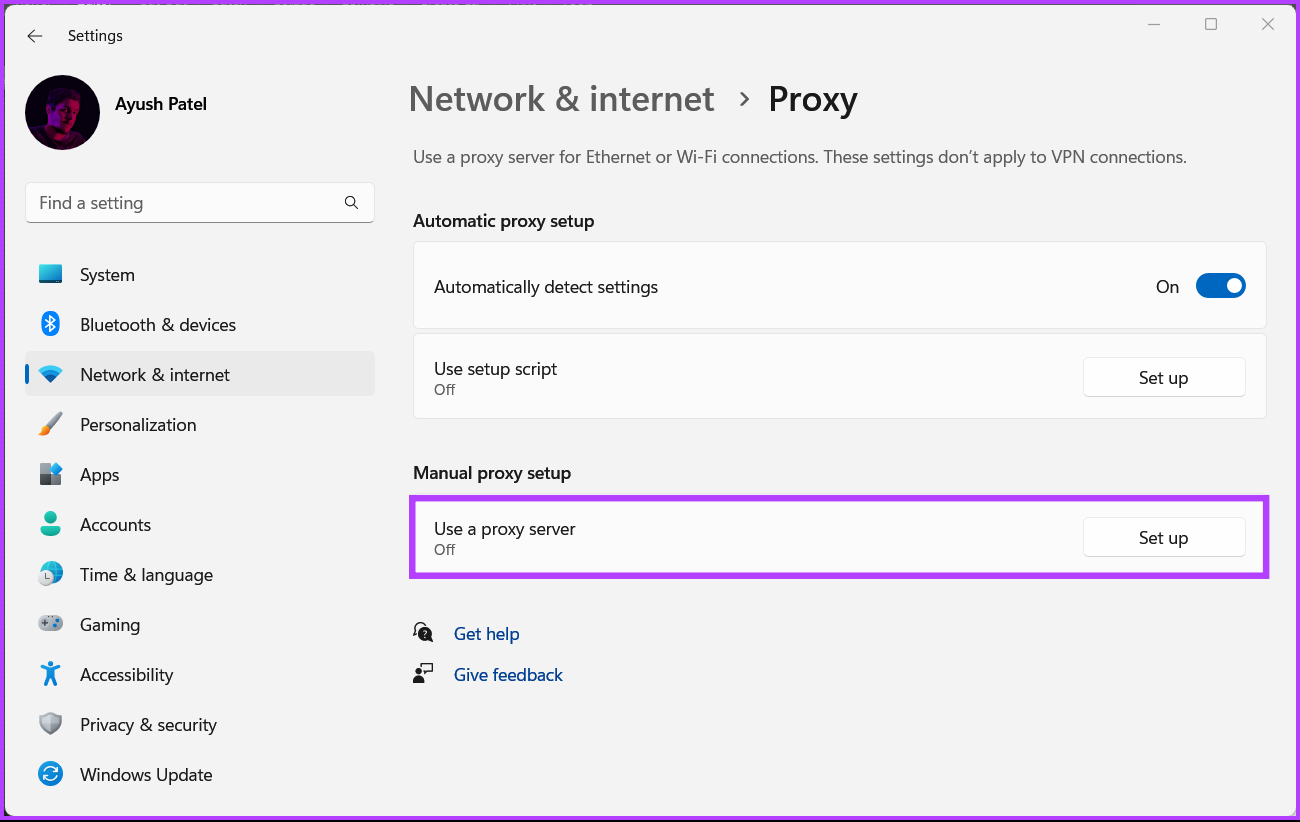
Task: Click Ayush Patel's profile picture
Action: tap(62, 112)
